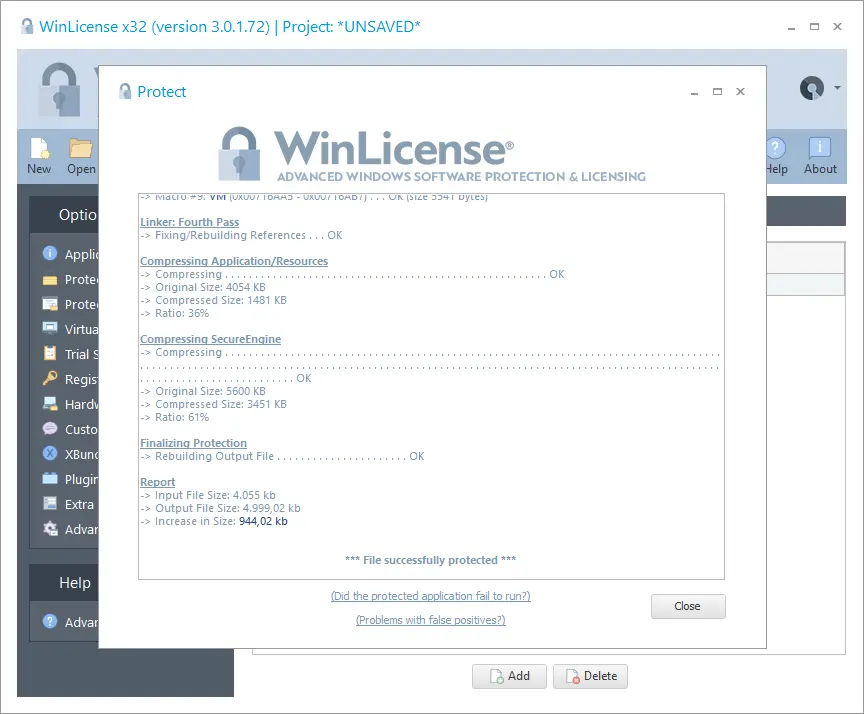Click 'Linker: Fourth Pass' heading in log
This screenshot has width=864, height=714.
(x=190, y=222)
